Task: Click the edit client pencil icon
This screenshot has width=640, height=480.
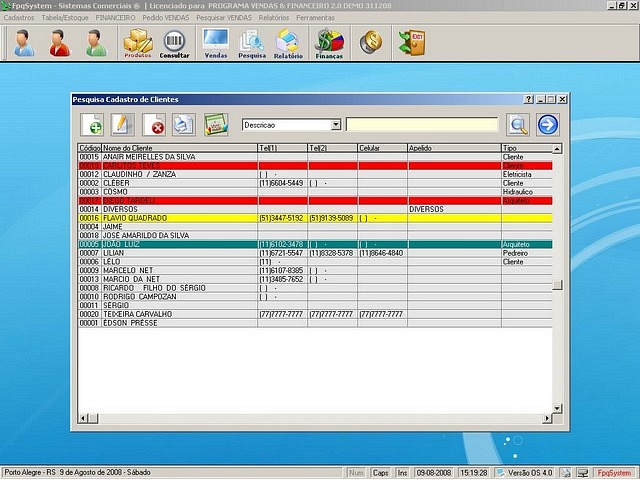Action: coord(122,125)
